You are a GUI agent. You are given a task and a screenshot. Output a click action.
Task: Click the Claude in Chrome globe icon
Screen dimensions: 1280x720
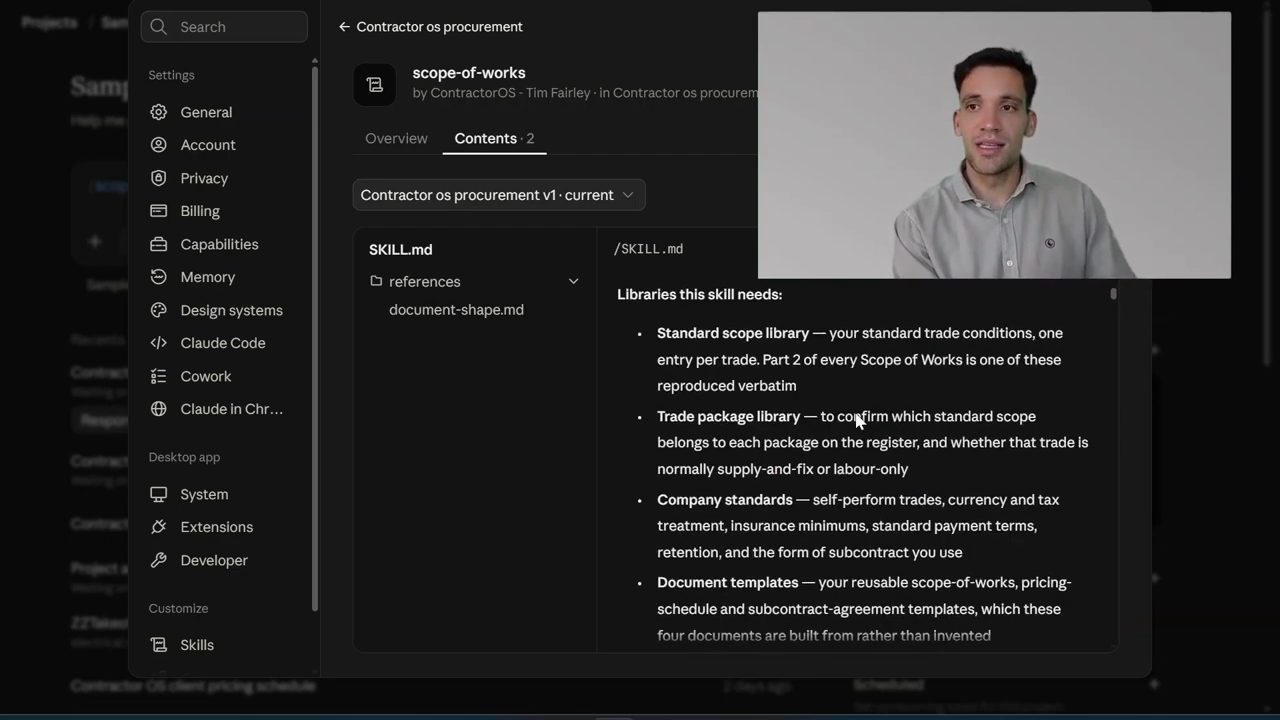click(158, 409)
